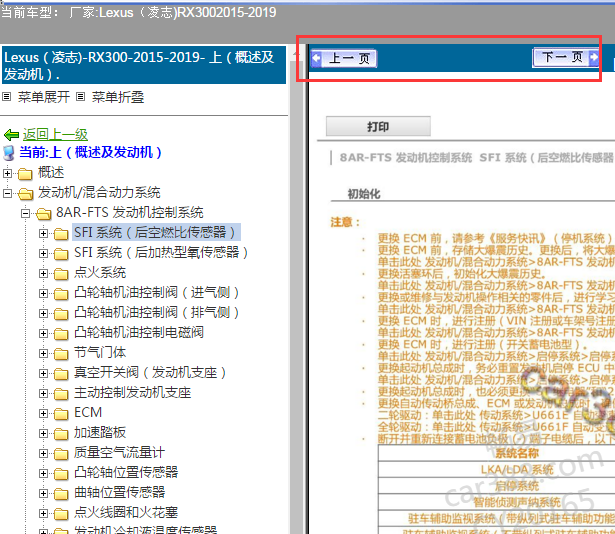The image size is (615, 534).
Task: Select the 加速踏板 tree label
Action: [x=100, y=432]
